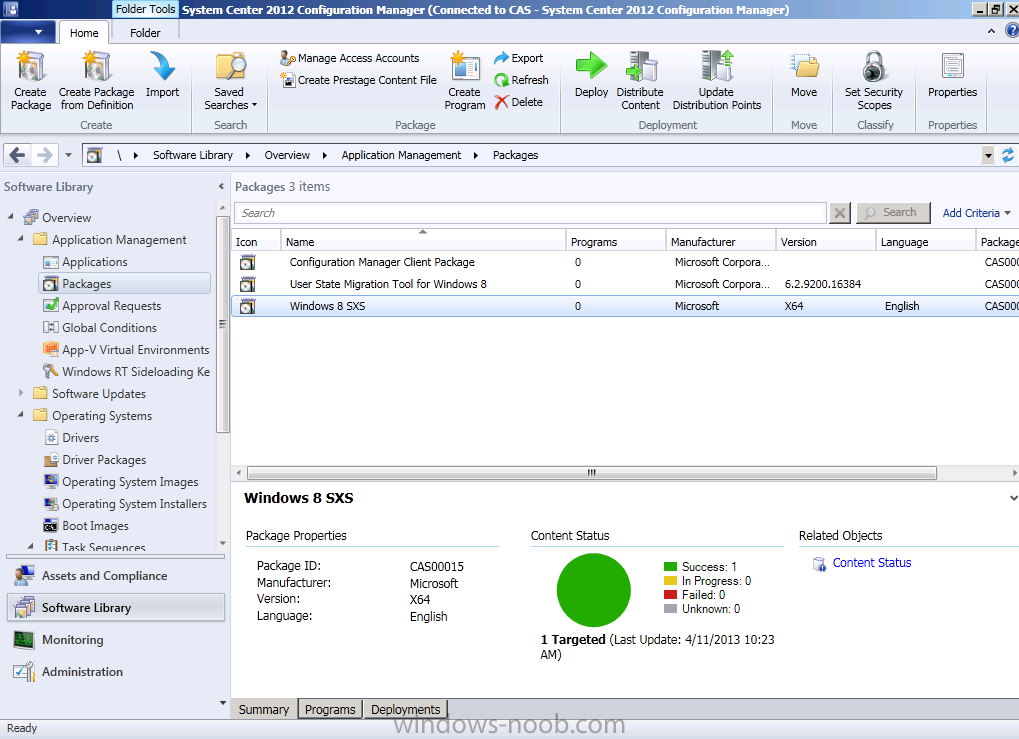Open the Programs tab

pos(330,709)
